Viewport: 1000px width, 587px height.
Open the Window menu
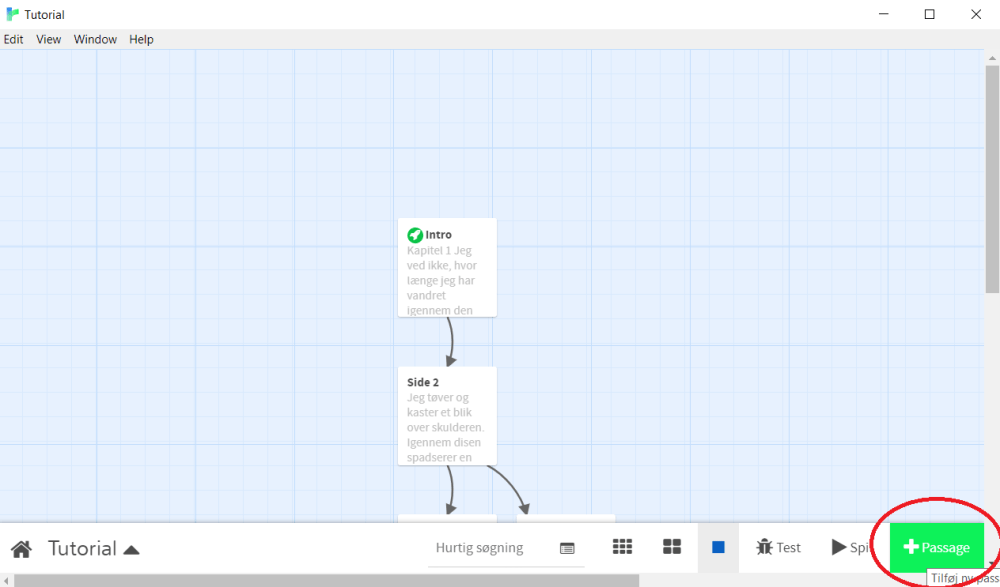[95, 39]
